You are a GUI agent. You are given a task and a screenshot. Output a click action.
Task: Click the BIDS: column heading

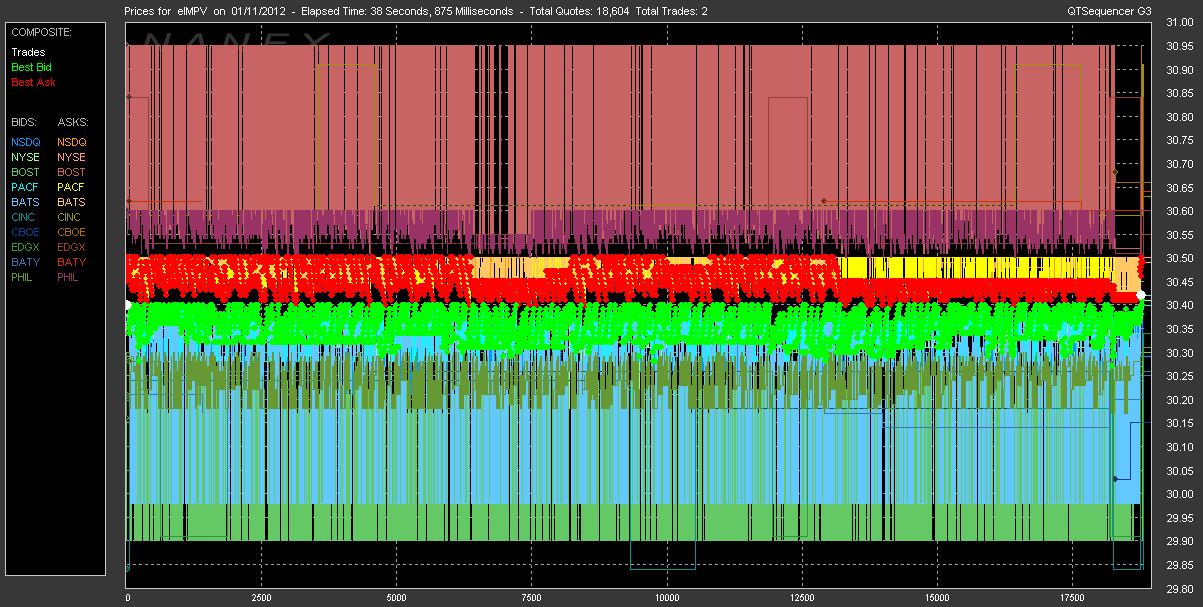point(25,122)
